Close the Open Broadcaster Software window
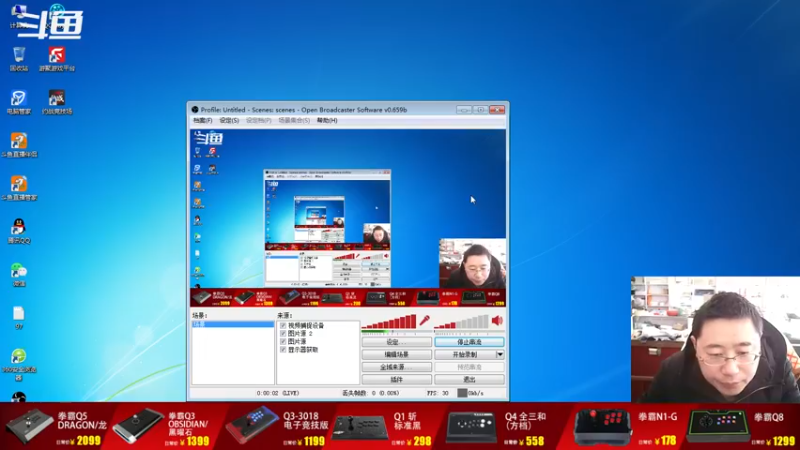 coord(497,110)
